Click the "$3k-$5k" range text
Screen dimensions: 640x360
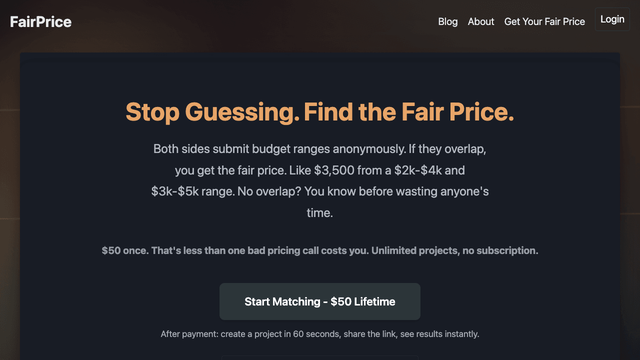175,191
